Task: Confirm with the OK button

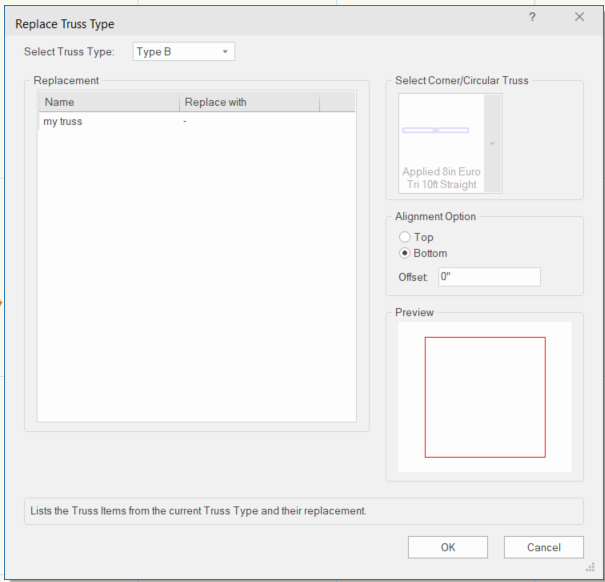Action: tap(447, 547)
